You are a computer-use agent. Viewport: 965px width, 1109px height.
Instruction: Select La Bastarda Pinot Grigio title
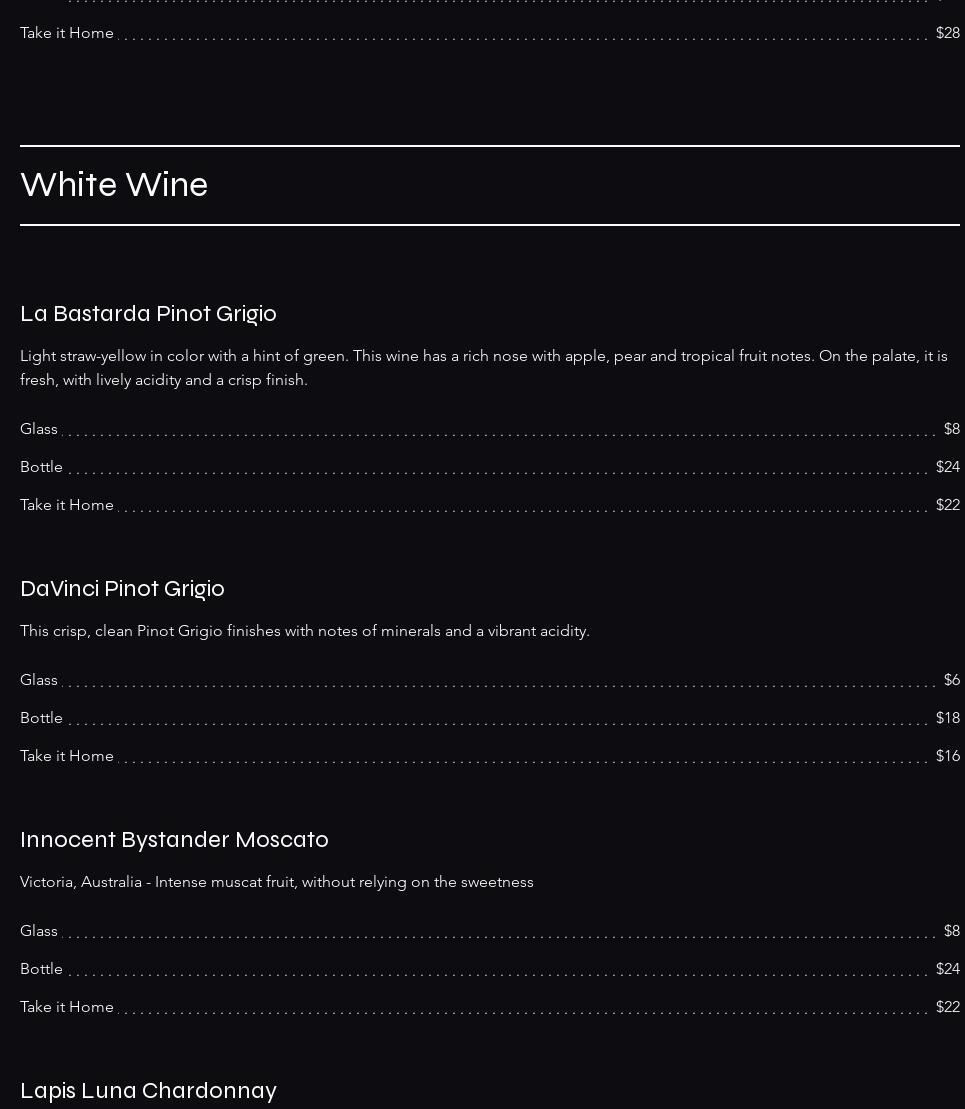(x=148, y=313)
